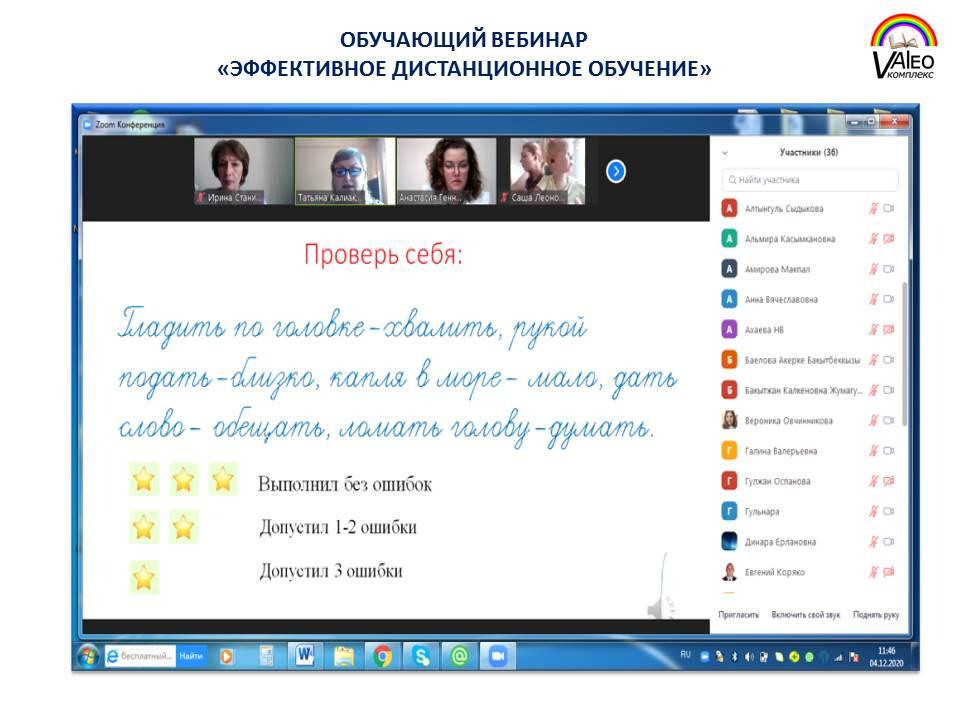Viewport: 960px width, 720px height.
Task: Click the Найти участника search field
Action: pos(809,180)
